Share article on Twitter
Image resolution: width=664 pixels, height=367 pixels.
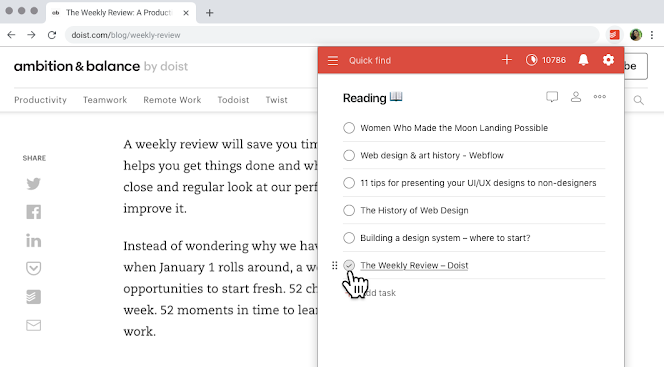(33, 184)
